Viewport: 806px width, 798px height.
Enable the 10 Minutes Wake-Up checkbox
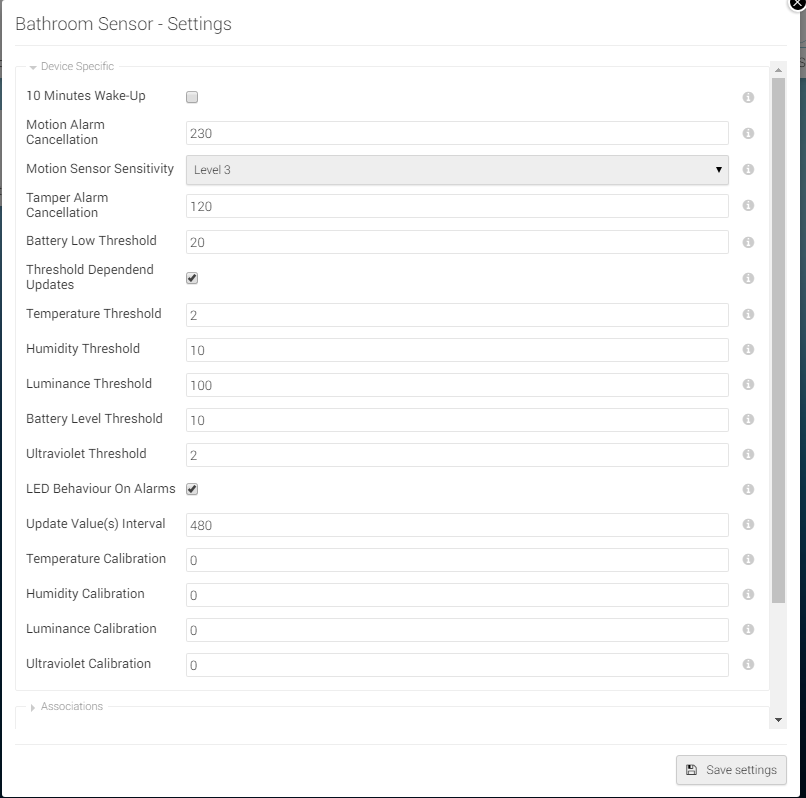point(192,97)
